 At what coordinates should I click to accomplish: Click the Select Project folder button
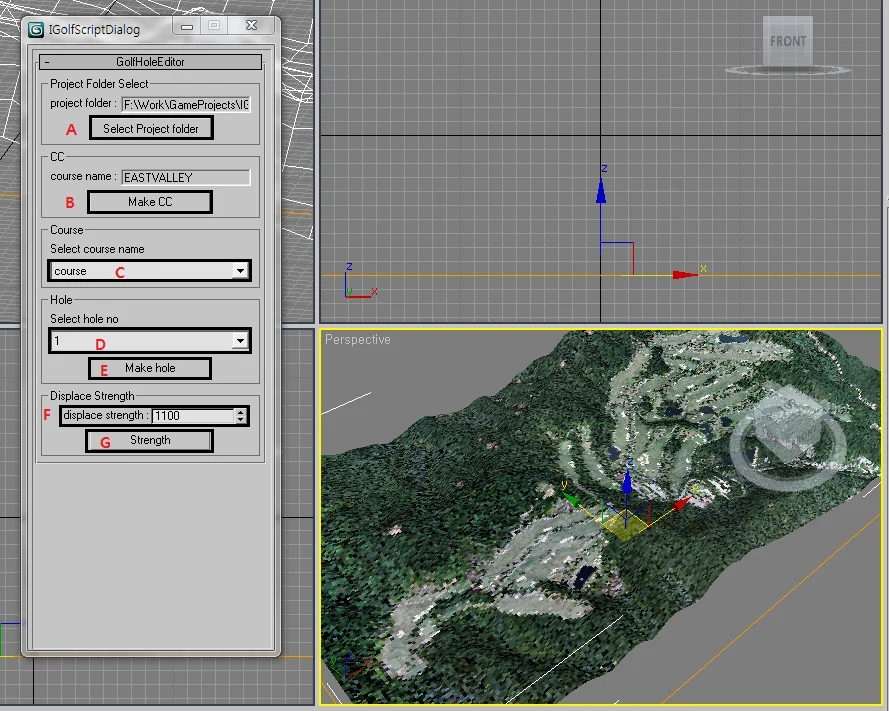tap(151, 128)
